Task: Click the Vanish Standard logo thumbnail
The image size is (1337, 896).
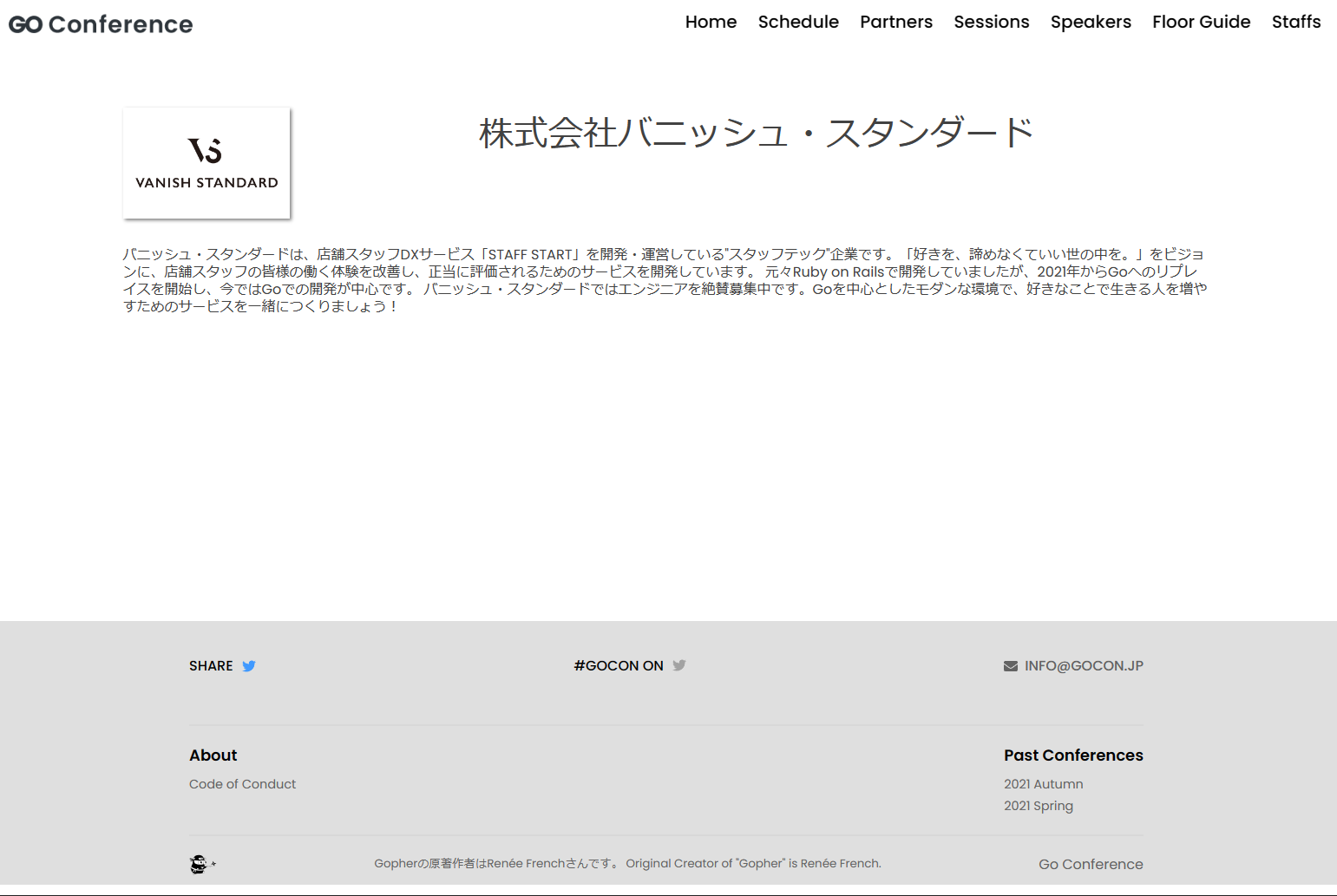Action: click(206, 163)
